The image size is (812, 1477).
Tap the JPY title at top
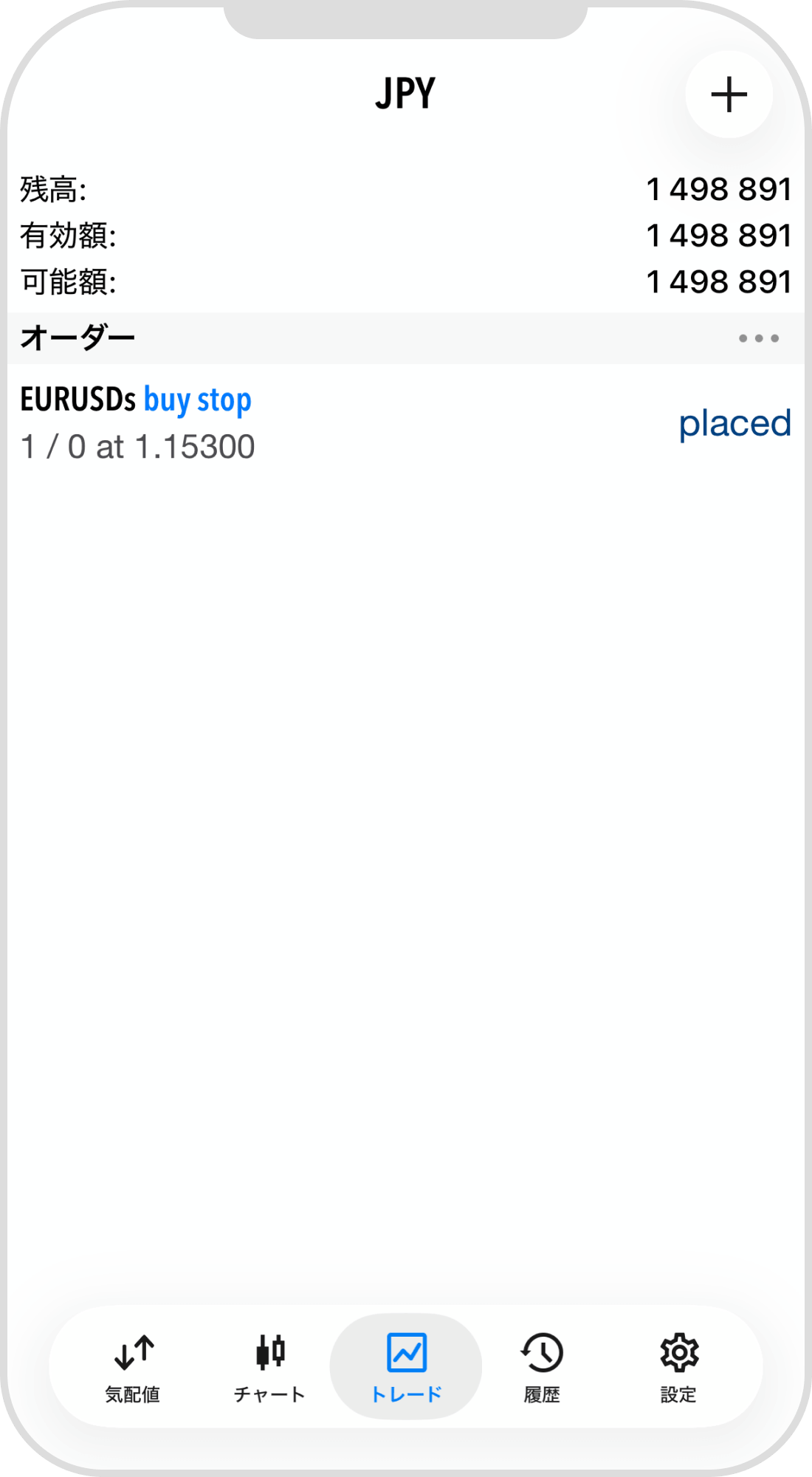pos(405,94)
